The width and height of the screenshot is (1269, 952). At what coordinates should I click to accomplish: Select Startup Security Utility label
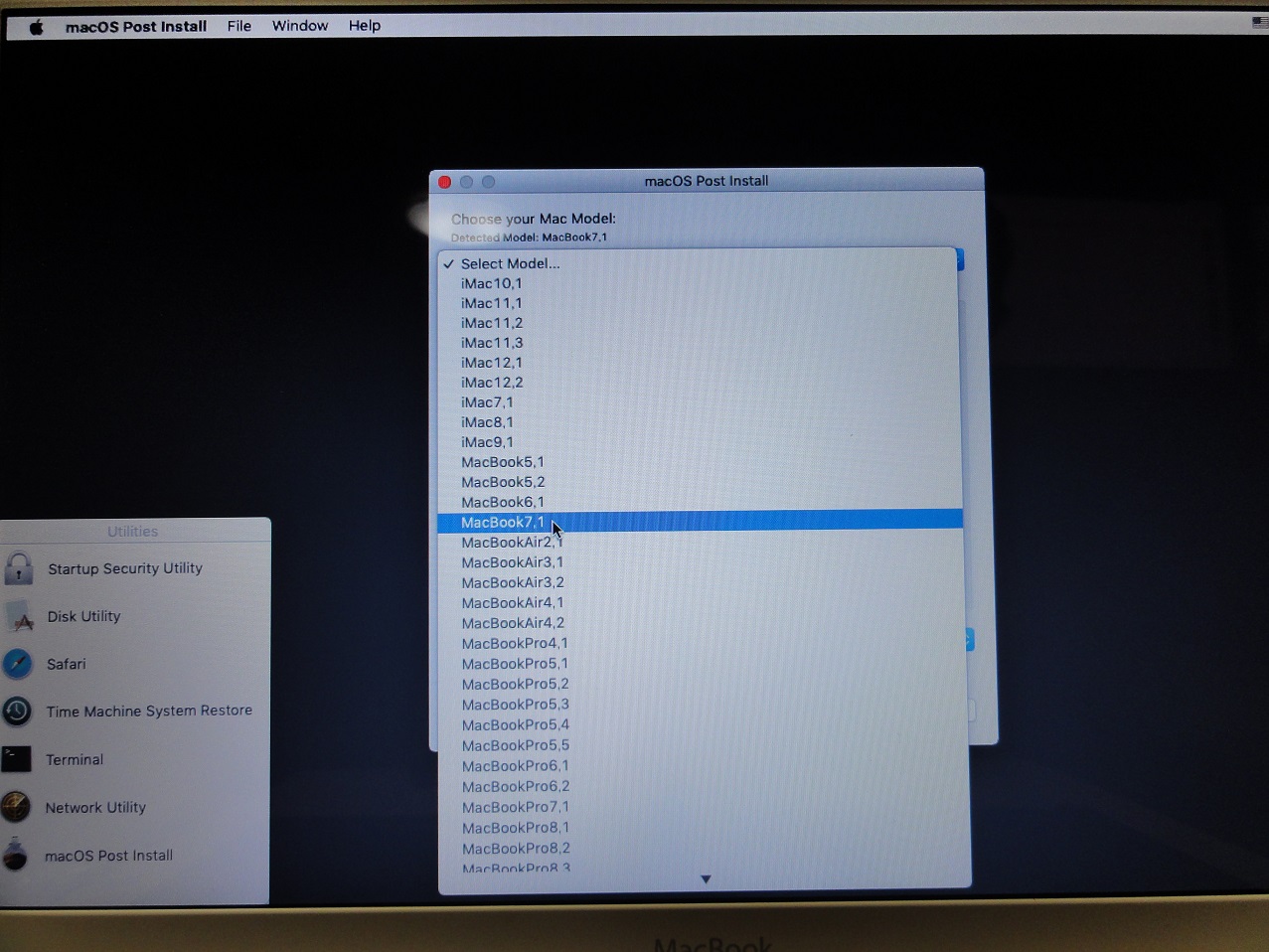[125, 568]
